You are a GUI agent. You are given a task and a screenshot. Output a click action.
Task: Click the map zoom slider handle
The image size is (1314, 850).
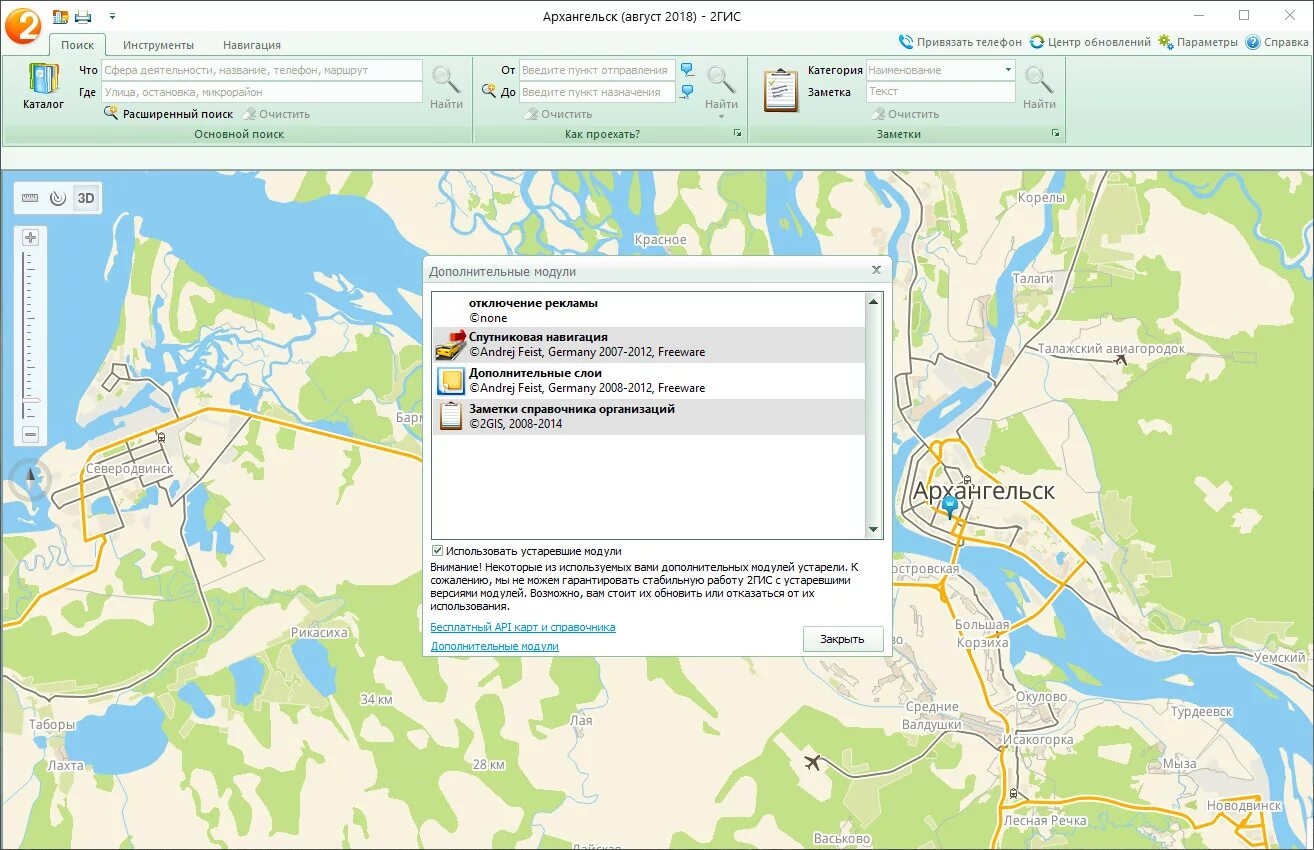pos(31,400)
